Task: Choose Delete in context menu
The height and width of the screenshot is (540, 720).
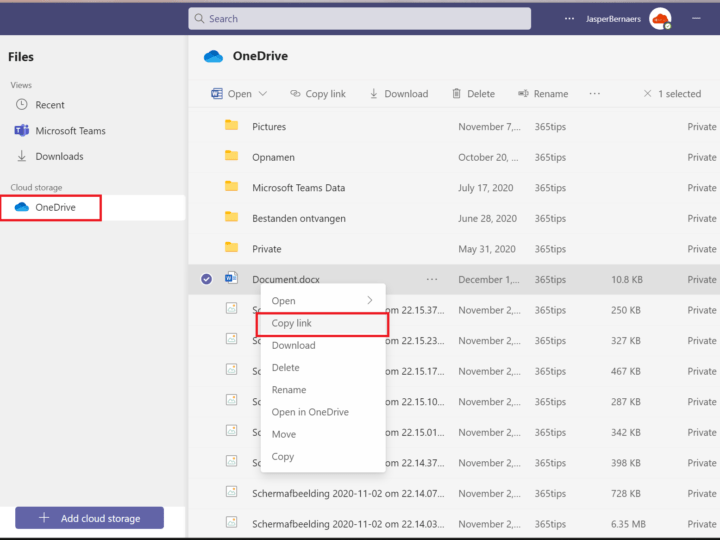Action: (323, 367)
